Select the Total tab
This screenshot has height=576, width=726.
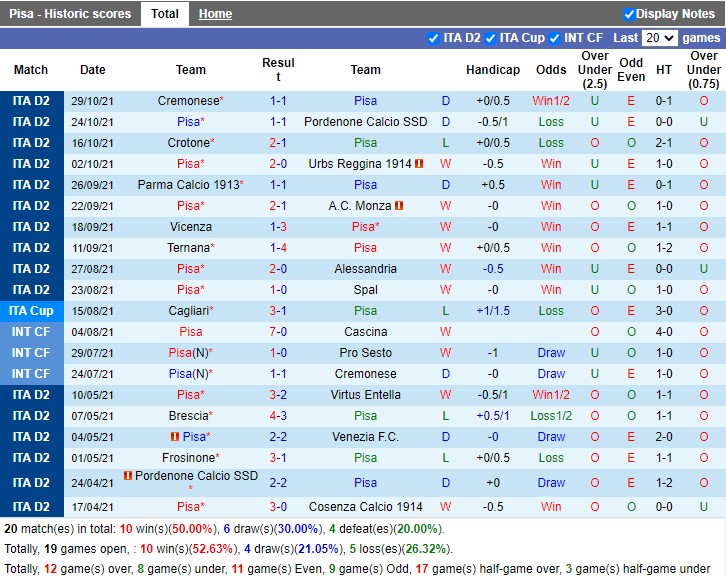point(165,14)
